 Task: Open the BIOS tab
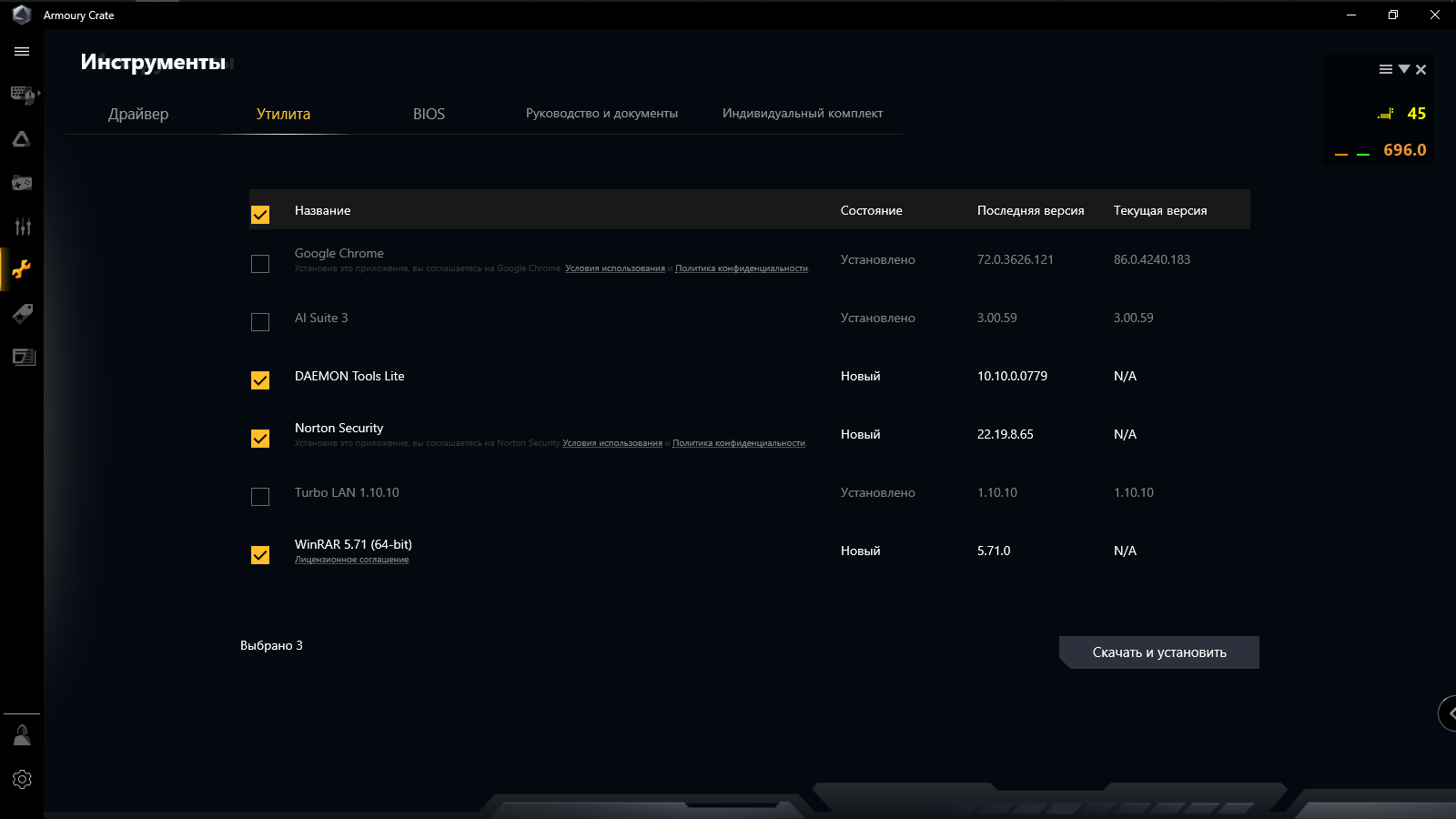coord(429,114)
